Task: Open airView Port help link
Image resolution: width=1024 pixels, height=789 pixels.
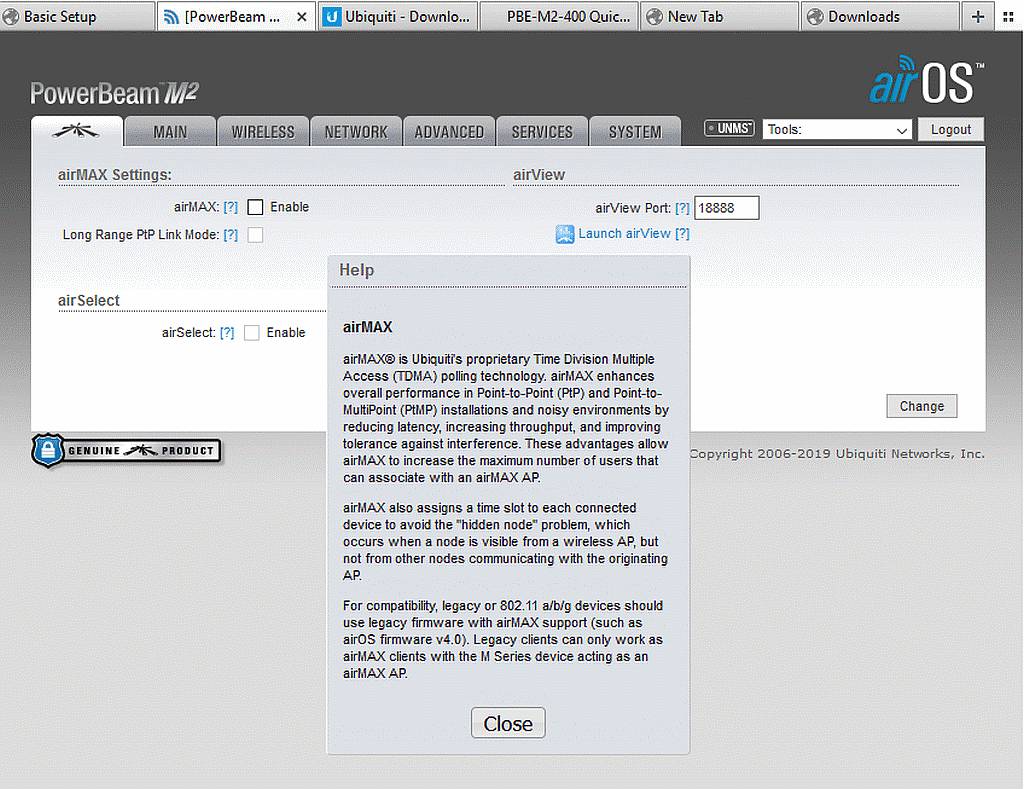Action: [682, 208]
